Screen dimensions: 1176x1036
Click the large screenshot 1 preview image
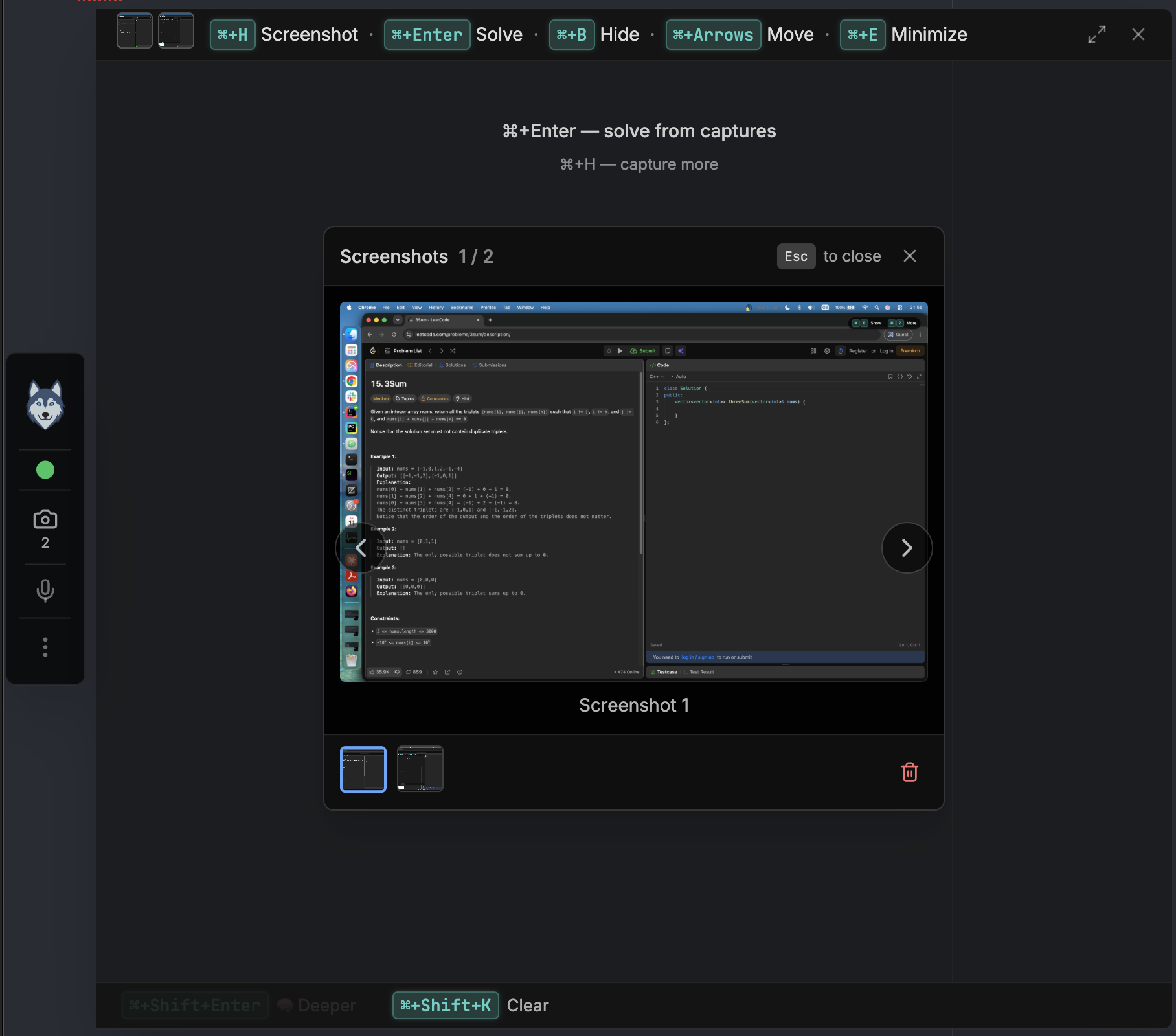(634, 491)
